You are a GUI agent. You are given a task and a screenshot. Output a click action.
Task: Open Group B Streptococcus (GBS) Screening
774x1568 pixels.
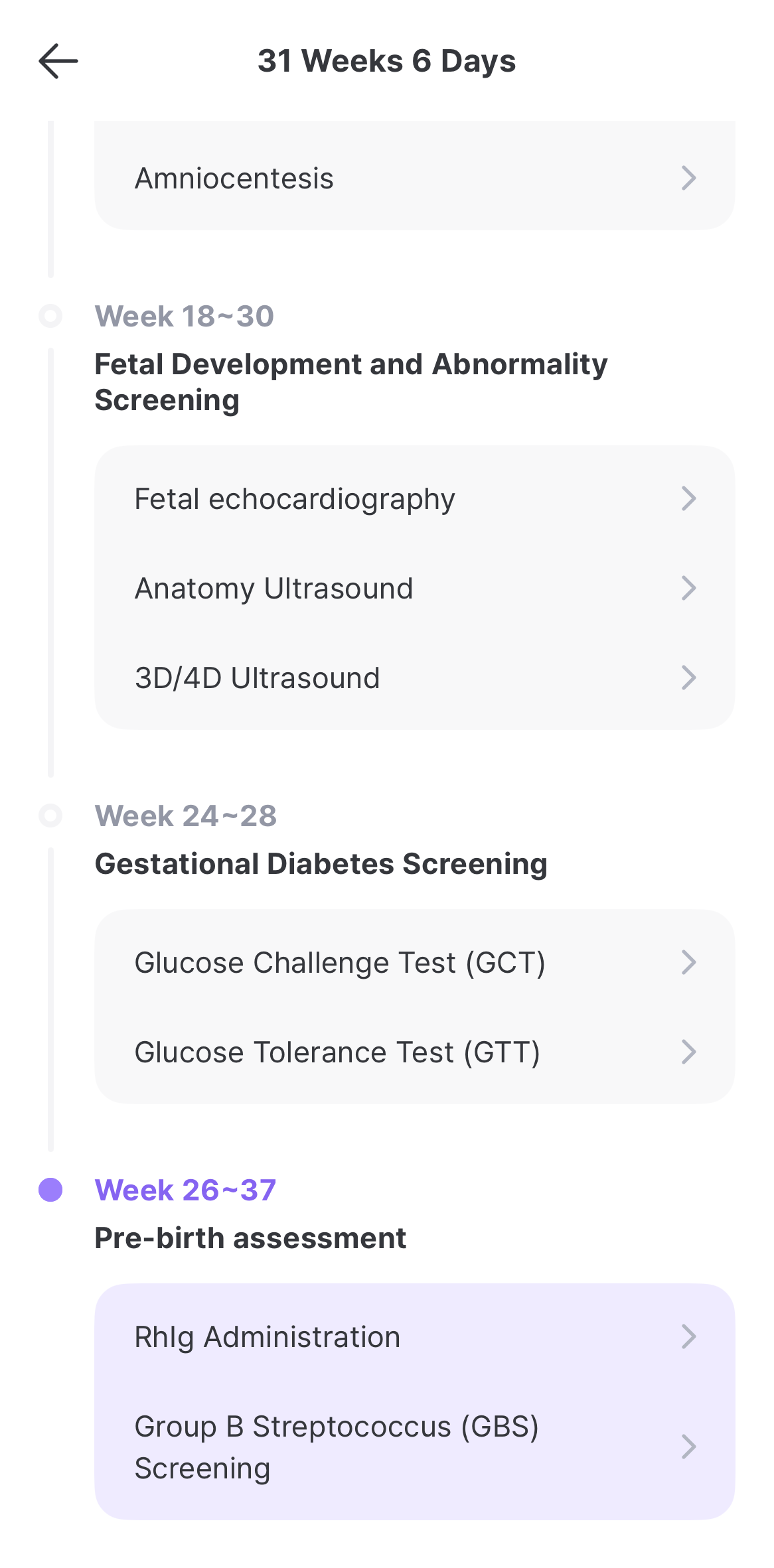click(415, 1447)
